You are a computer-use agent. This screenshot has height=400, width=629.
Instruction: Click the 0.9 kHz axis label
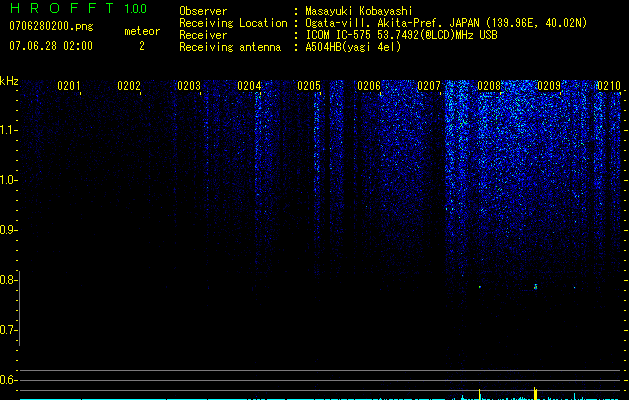click(8, 230)
